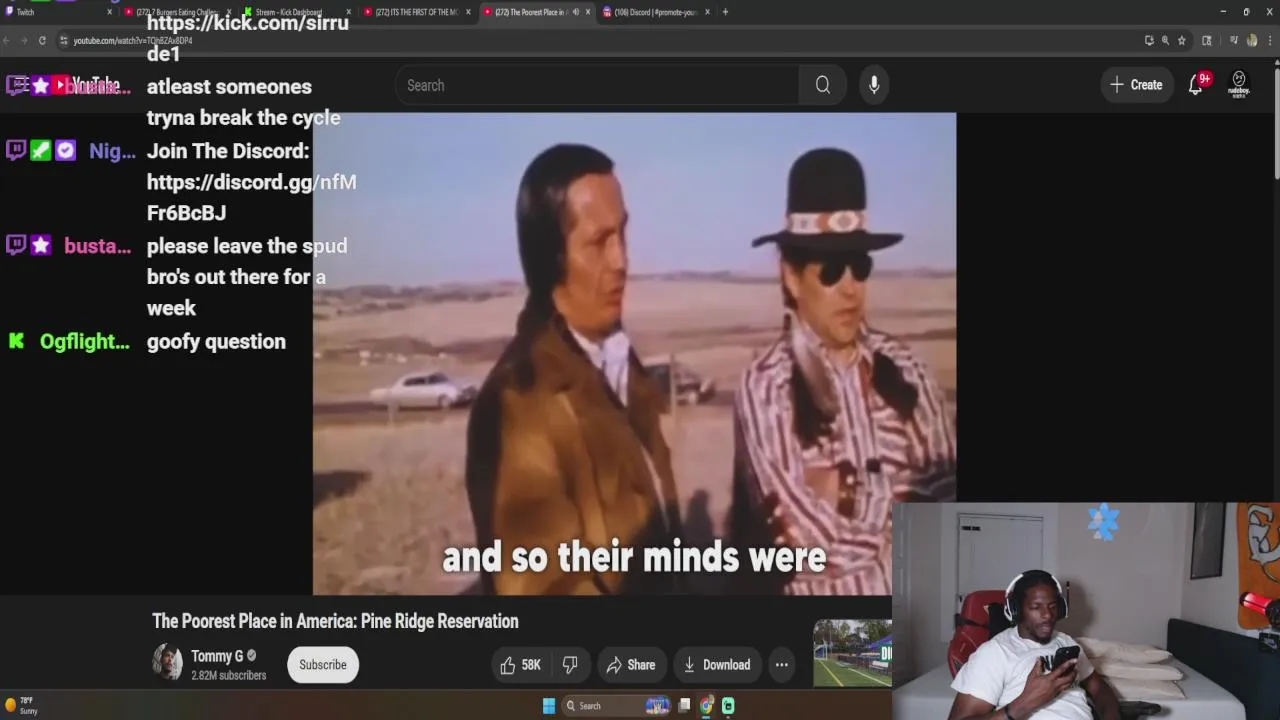Click the Subscribe button
The height and width of the screenshot is (720, 1280).
click(323, 665)
